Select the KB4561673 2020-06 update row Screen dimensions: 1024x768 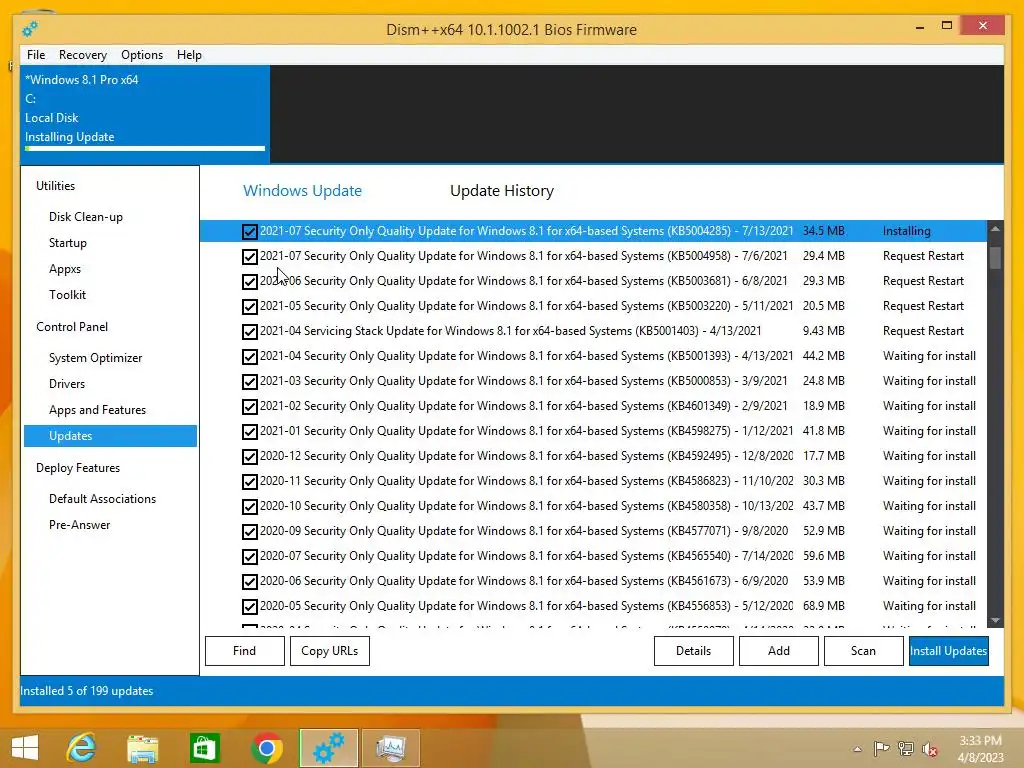(x=594, y=581)
